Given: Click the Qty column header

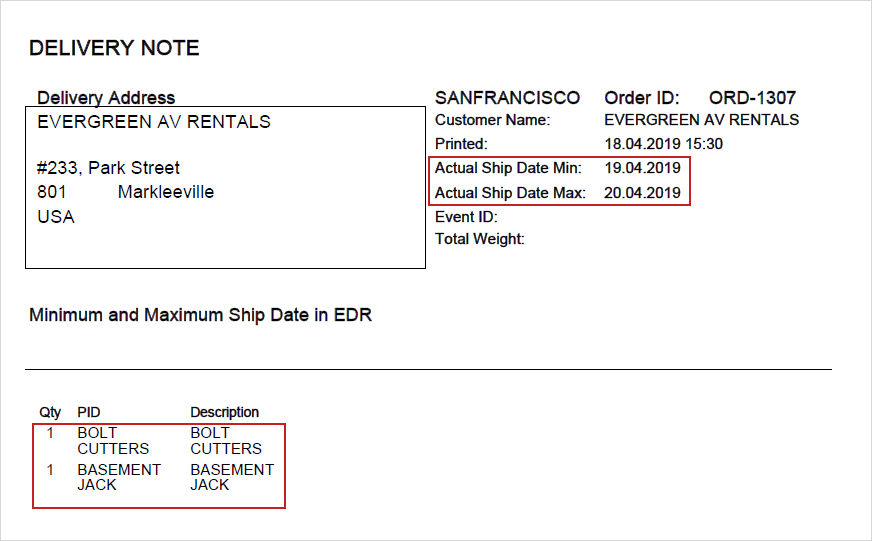Looking at the screenshot, I should (x=50, y=412).
